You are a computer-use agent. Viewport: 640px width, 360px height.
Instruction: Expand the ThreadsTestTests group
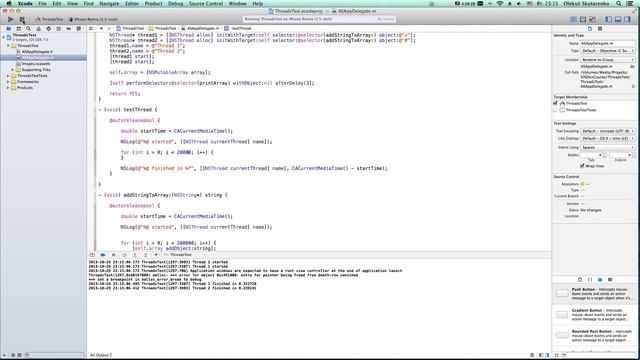coord(8,76)
